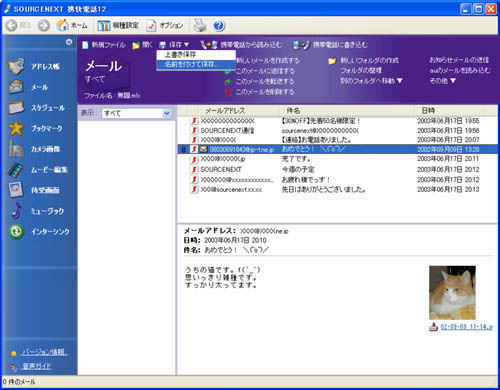Open help with the question mark icon
This screenshot has width=500, height=390.
point(219,26)
